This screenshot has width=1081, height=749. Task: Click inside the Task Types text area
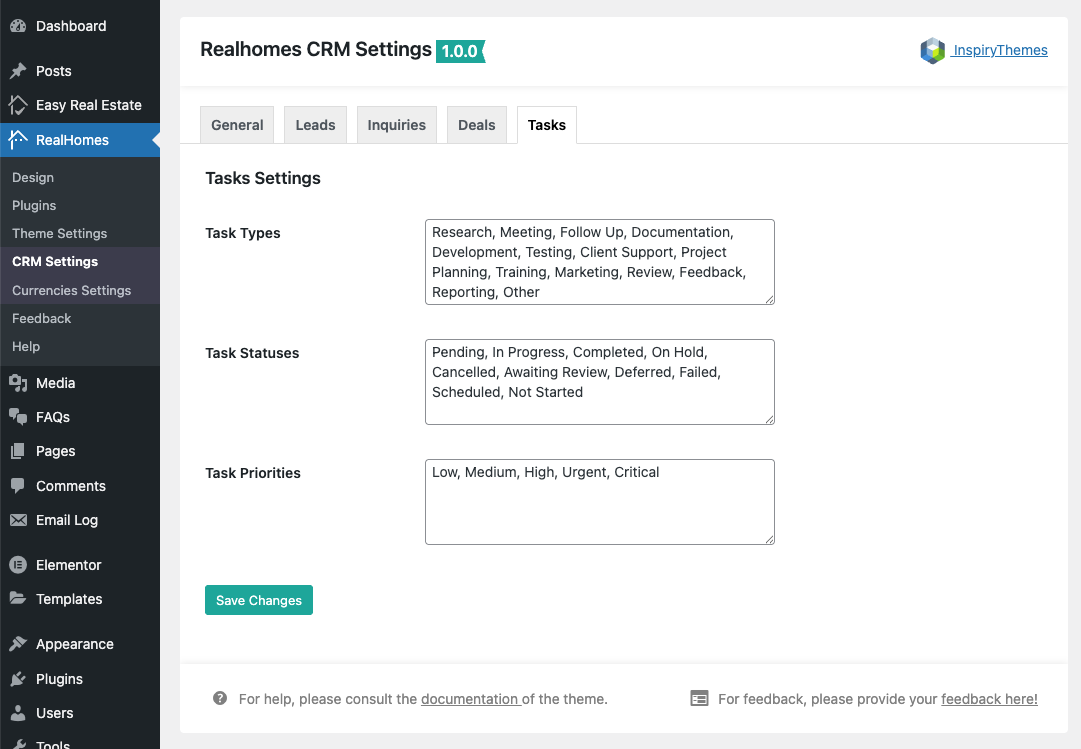(x=599, y=262)
